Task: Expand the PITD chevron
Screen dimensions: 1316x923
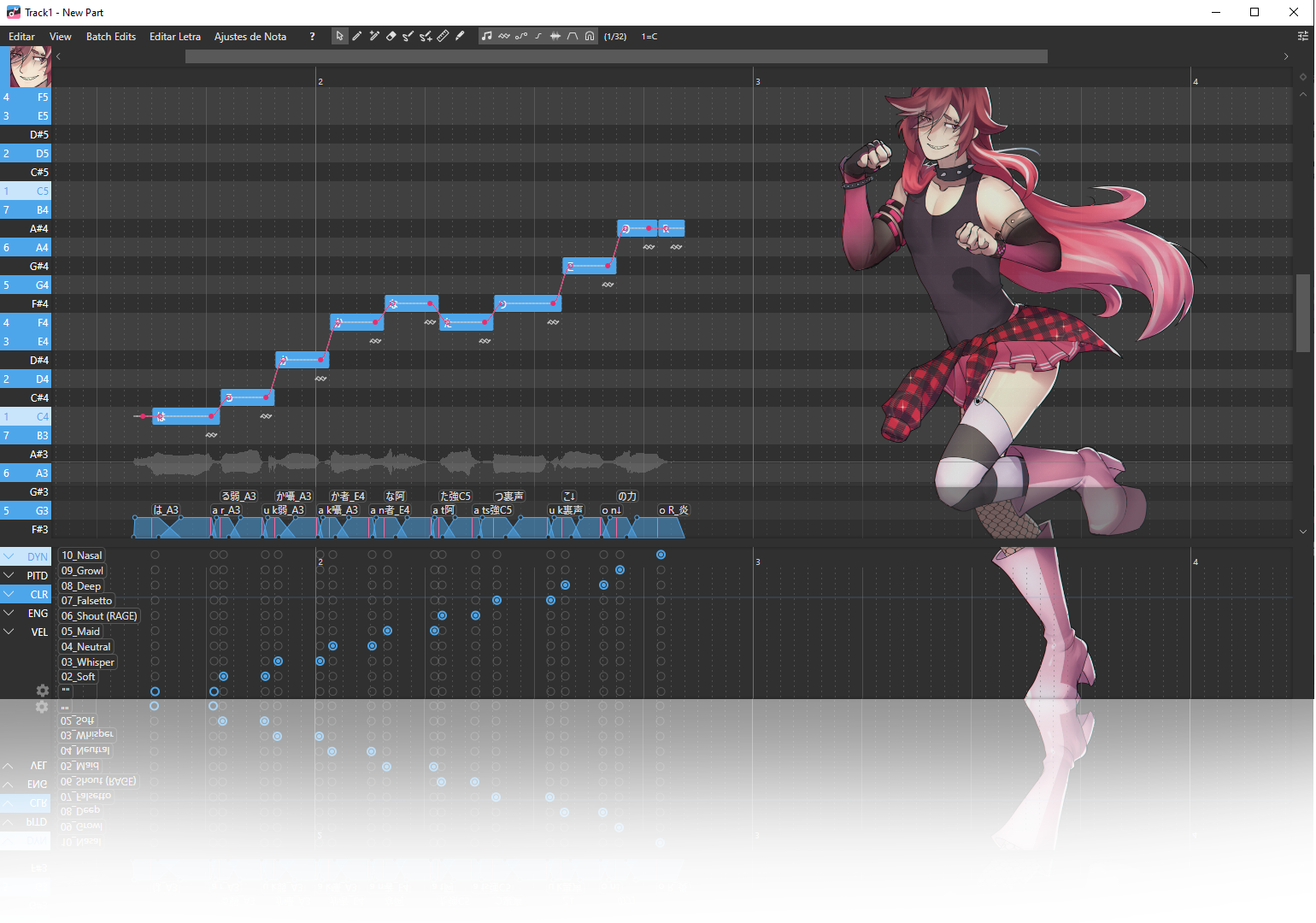Action: 9,575
